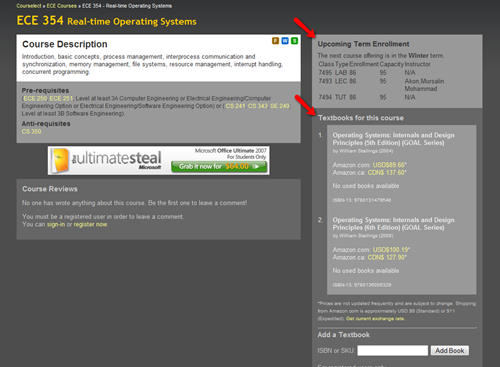Click the page title 'ECE 354 Real-time Operating Systems'
The width and height of the screenshot is (500, 367).
pyautogui.click(x=107, y=21)
